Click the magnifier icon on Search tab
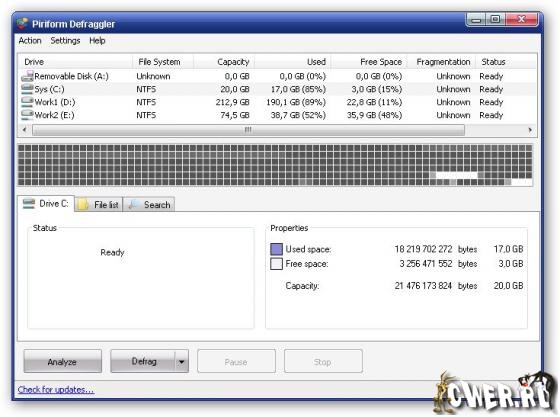560x417 pixels. (133, 205)
